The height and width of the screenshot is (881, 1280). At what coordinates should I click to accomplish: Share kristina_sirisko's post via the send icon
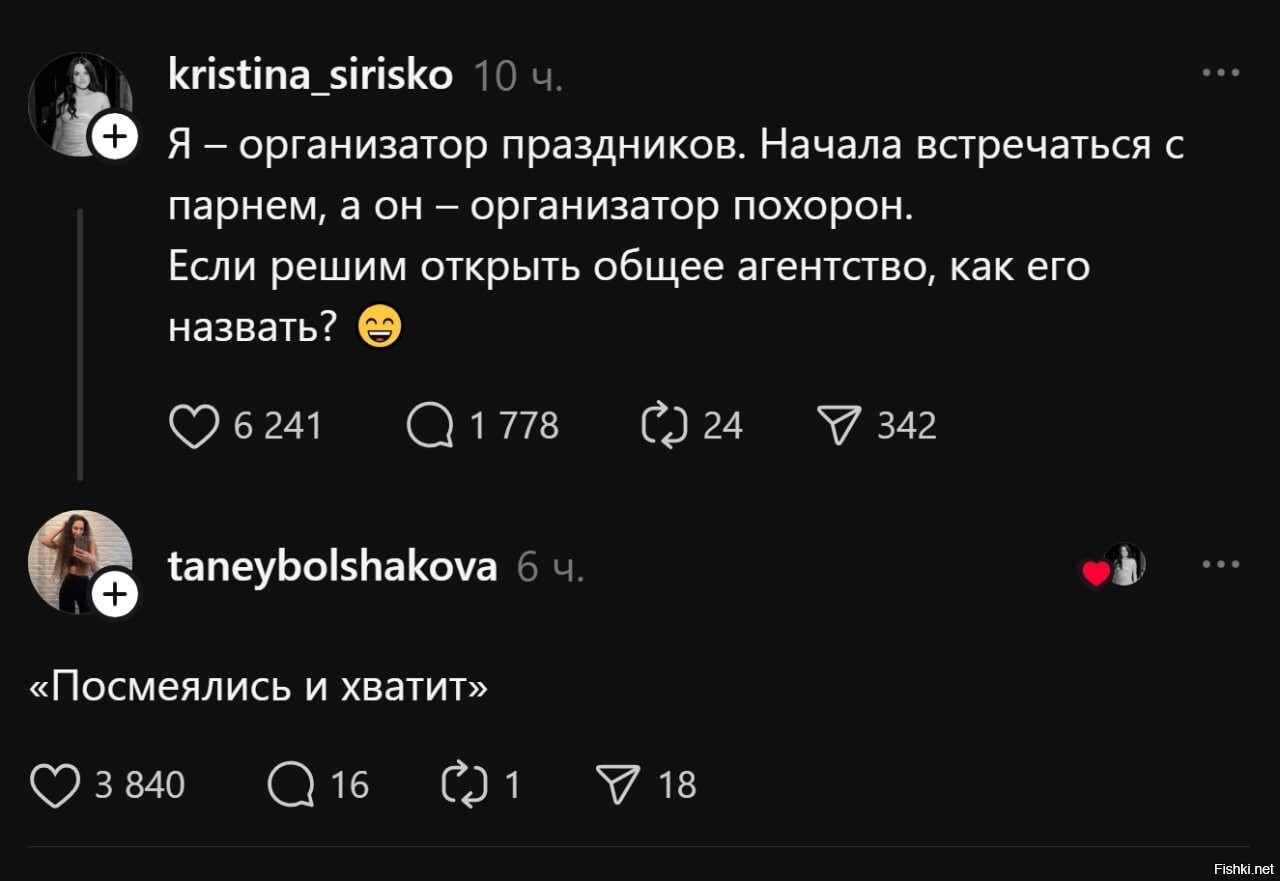(x=839, y=427)
